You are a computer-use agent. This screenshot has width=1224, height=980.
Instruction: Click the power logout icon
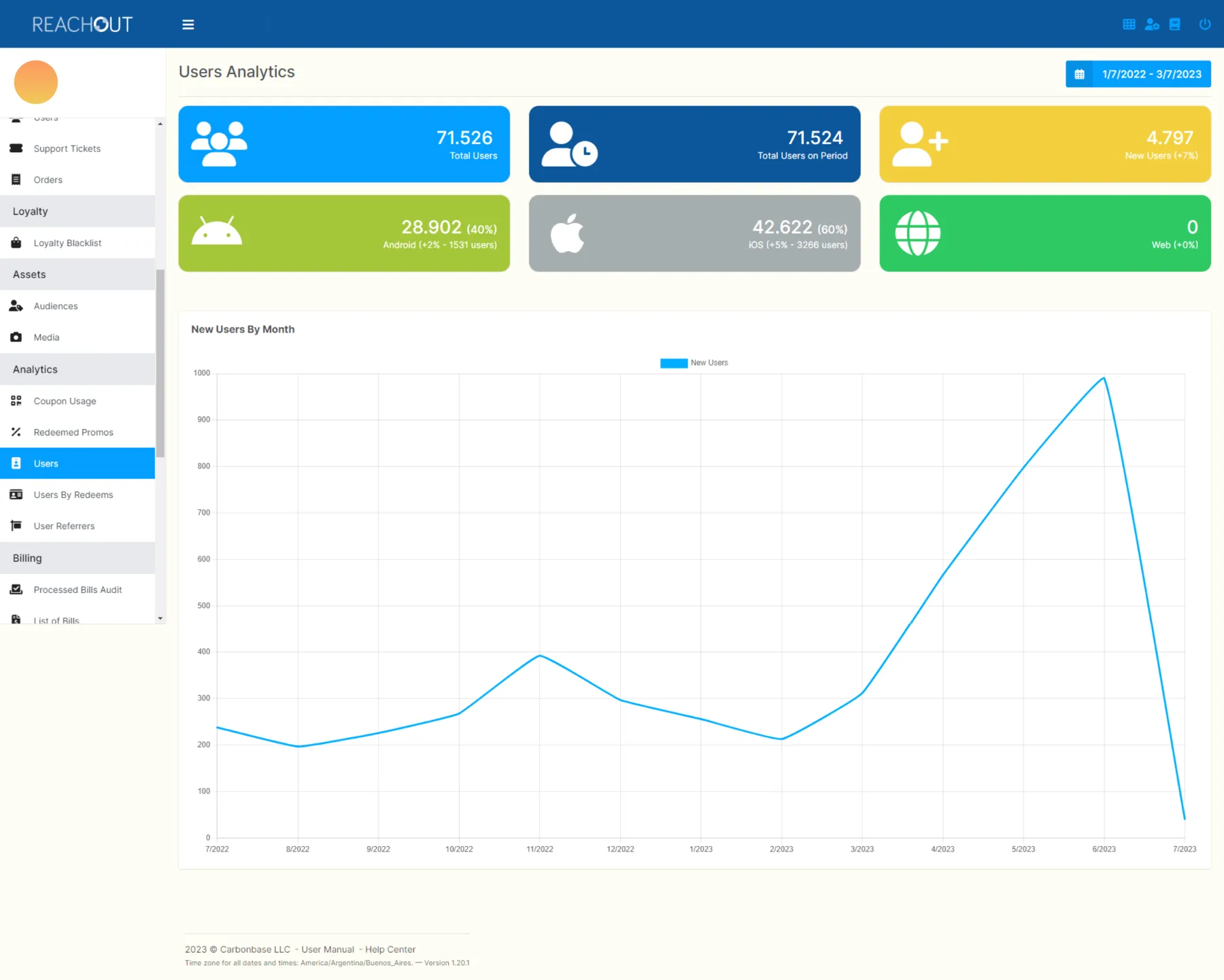pos(1205,24)
